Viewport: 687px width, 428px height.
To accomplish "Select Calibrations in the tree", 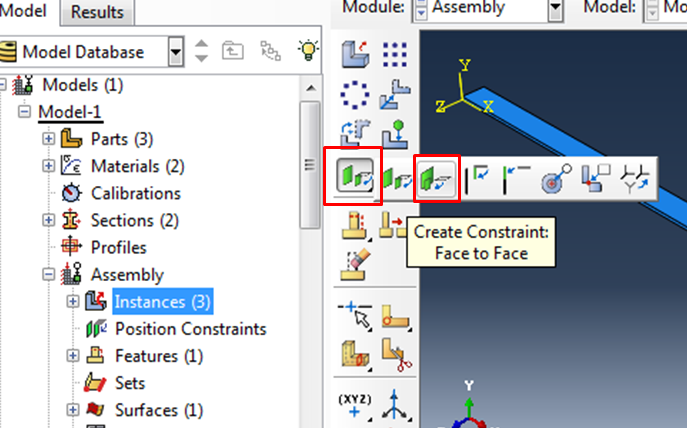I will [x=136, y=193].
